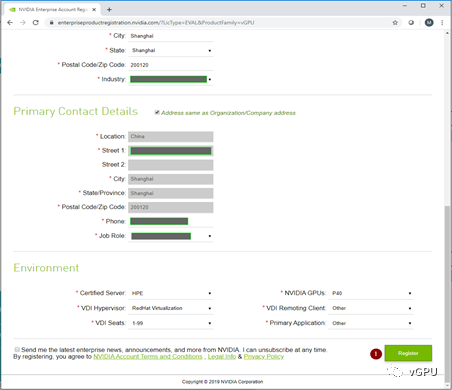
Task: Open the VDI Seats dropdown
Action: coord(171,323)
